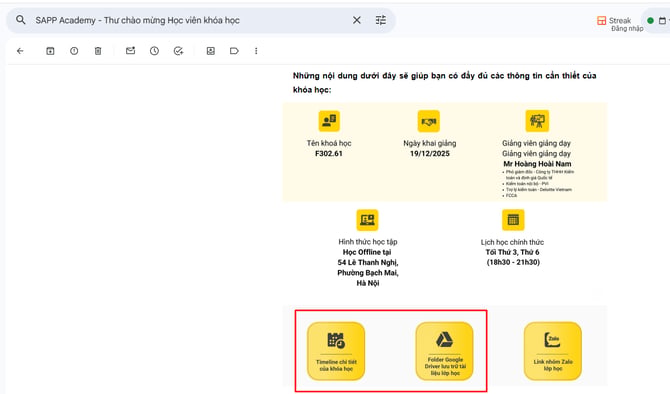Screen dimensions: 670x394
Task: Open Folder Google Driver lưu trữ tài liệu
Action: click(444, 351)
